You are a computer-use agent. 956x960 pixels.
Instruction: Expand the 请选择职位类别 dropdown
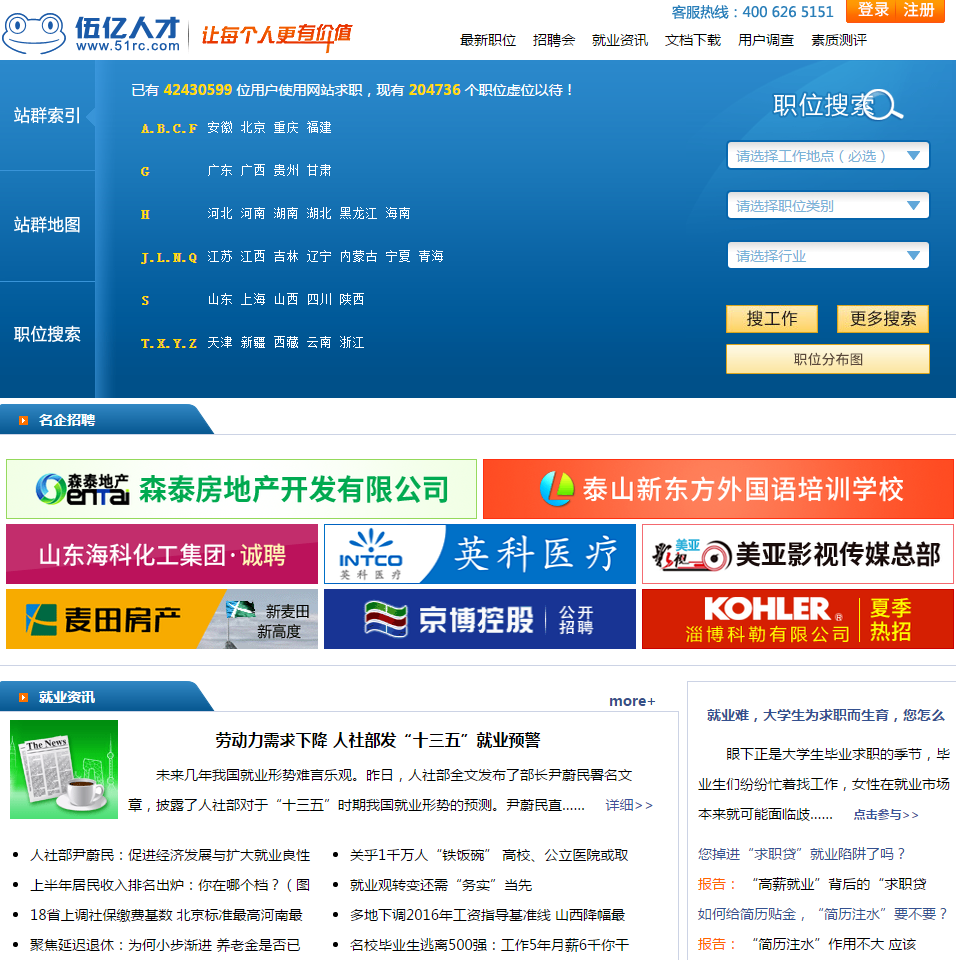pyautogui.click(x=828, y=206)
